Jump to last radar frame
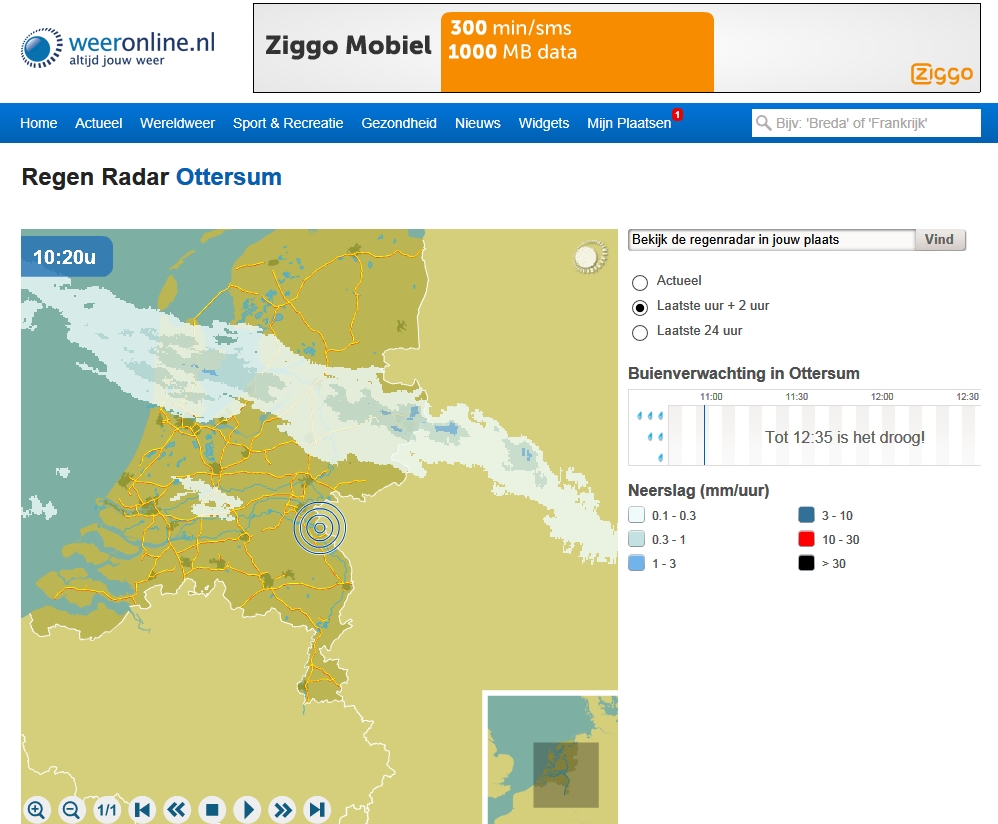Screen dimensions: 998x824 318,809
